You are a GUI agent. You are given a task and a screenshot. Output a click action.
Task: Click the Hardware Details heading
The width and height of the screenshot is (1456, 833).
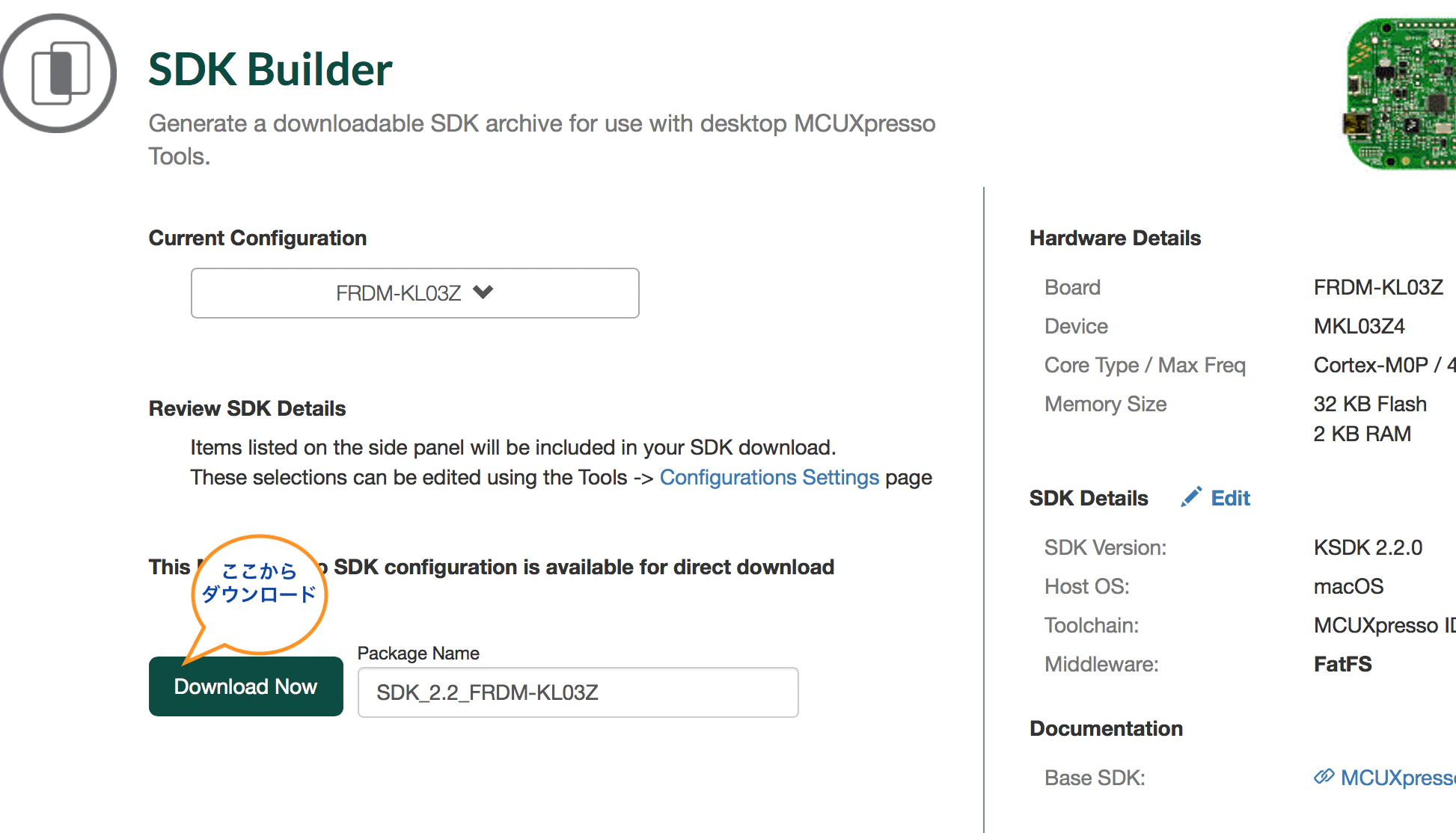point(1115,238)
